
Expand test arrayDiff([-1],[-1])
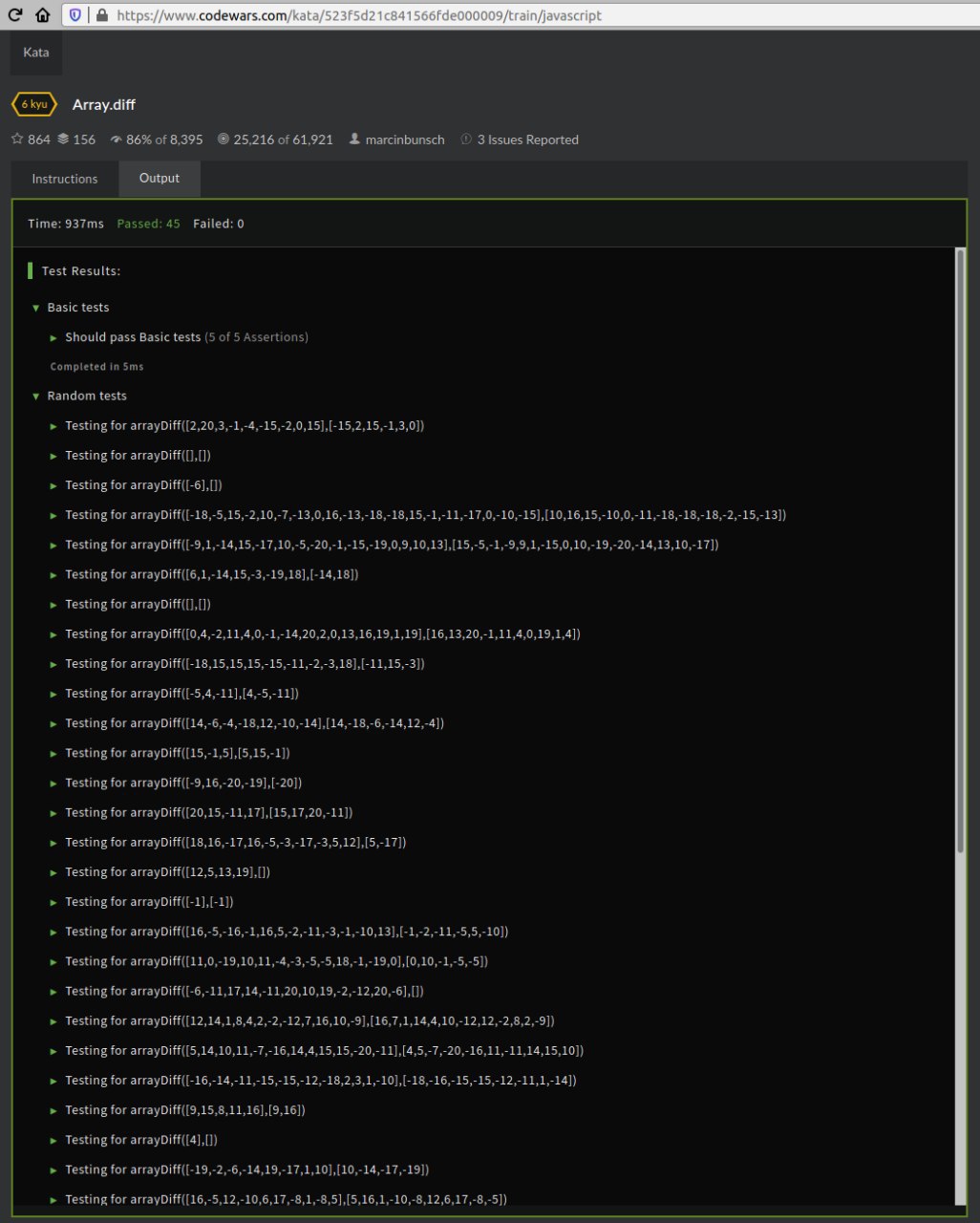[x=54, y=902]
